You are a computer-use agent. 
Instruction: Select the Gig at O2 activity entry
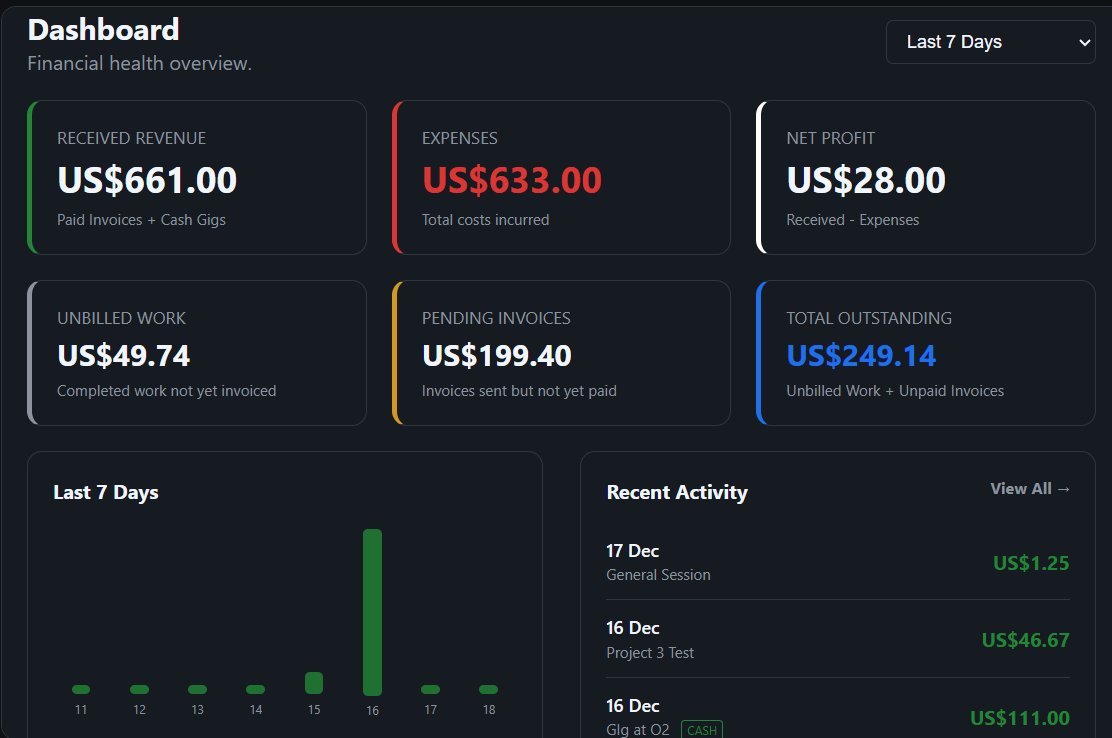coord(637,729)
